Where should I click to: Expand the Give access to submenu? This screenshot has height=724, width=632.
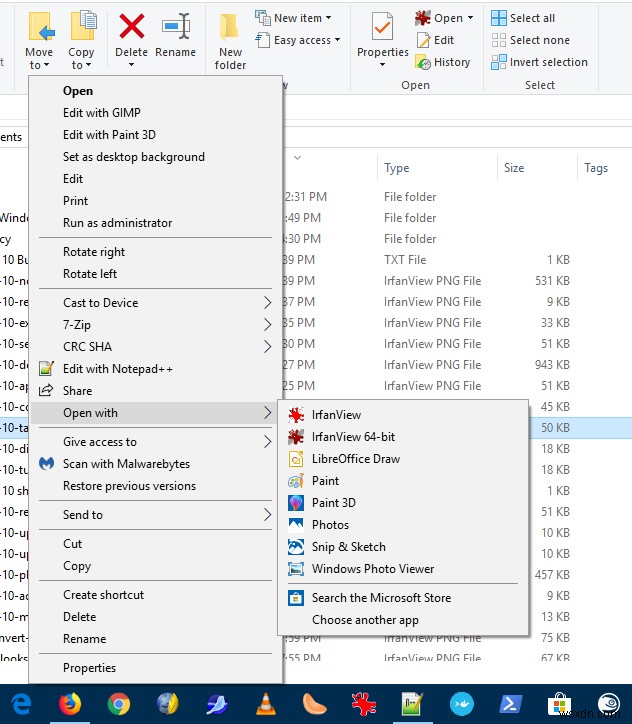pyautogui.click(x=267, y=442)
